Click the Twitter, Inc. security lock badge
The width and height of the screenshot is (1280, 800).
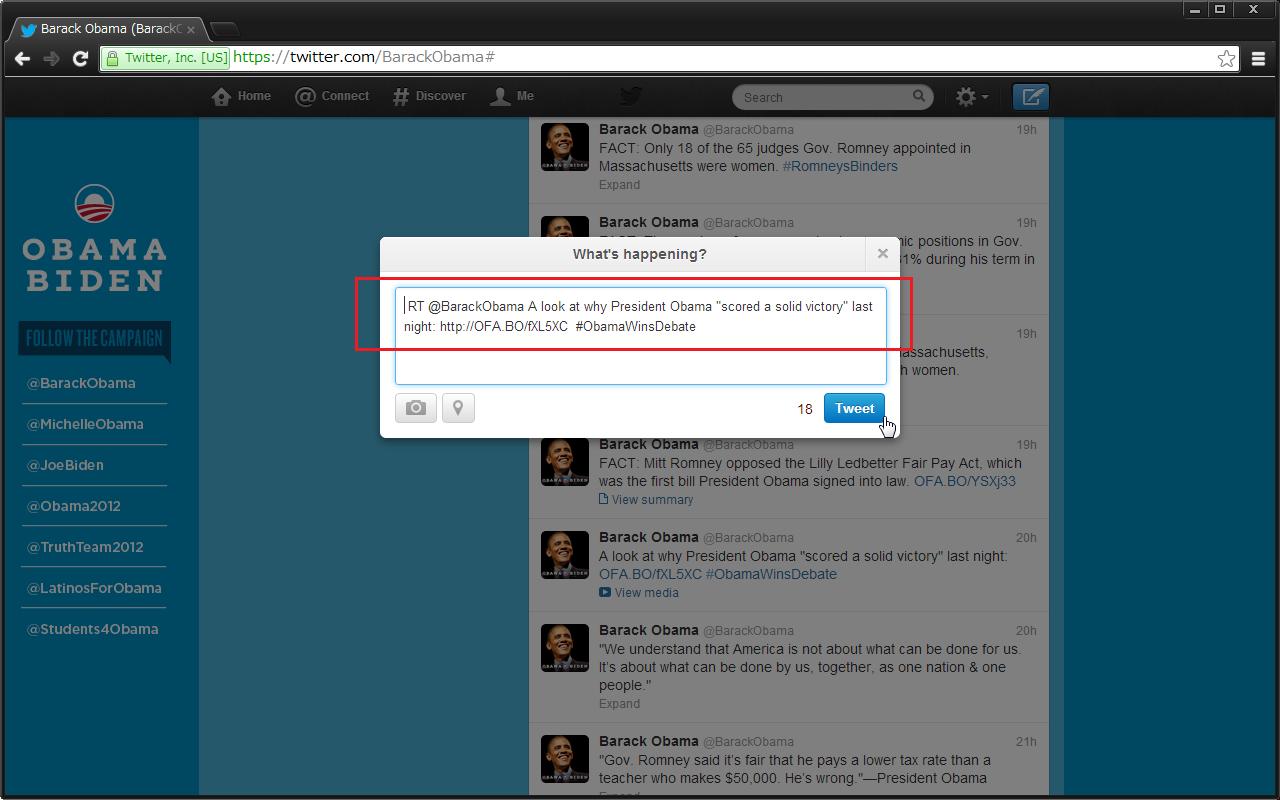click(167, 58)
